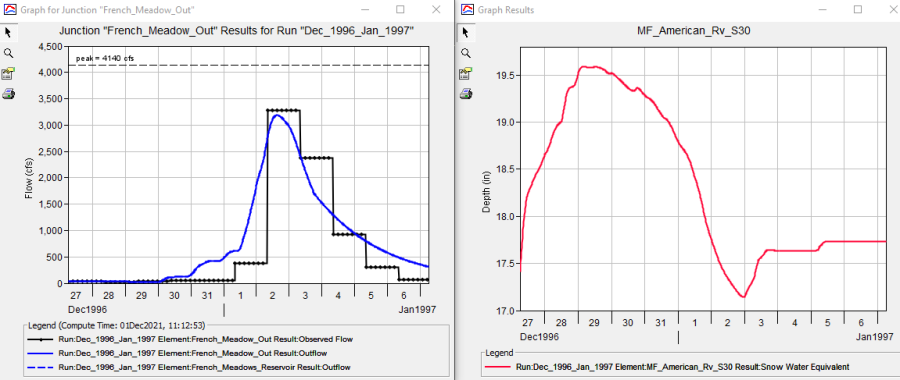
Task: Click the 'Legend' header in Graph Results window
Action: [499, 353]
